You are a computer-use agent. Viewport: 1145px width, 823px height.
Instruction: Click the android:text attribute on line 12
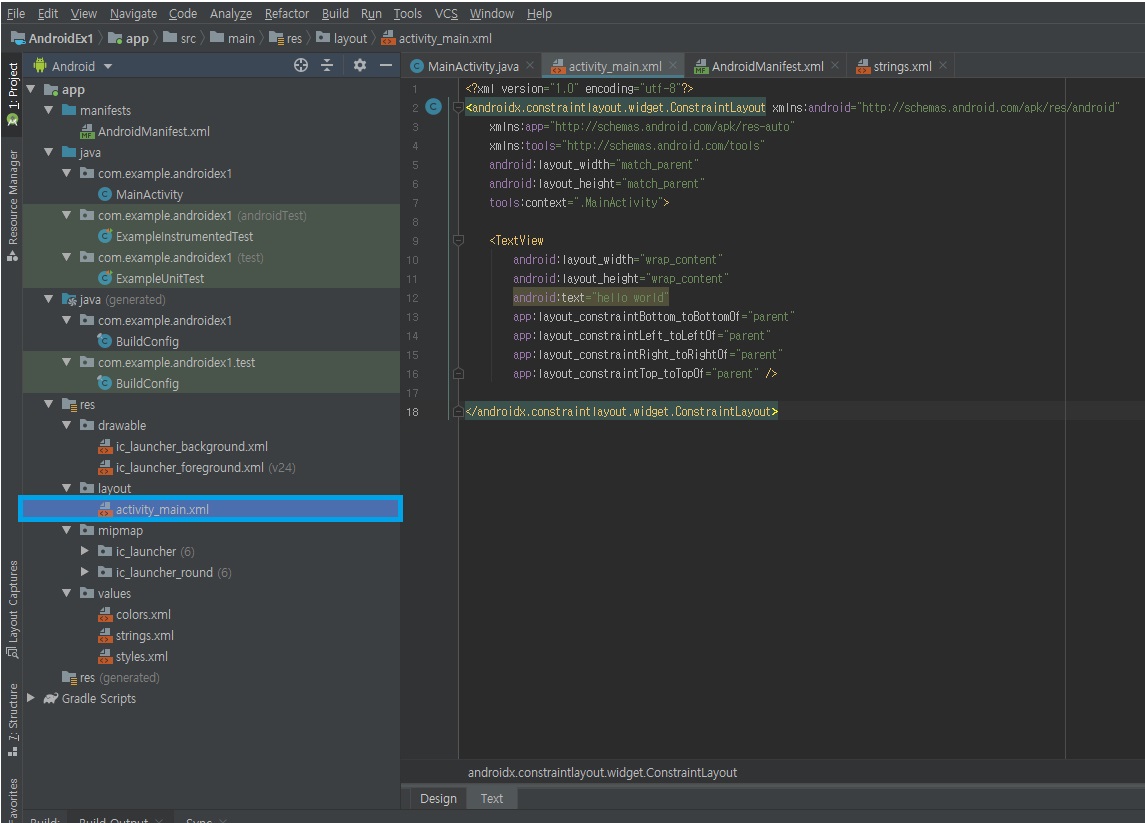click(x=590, y=297)
